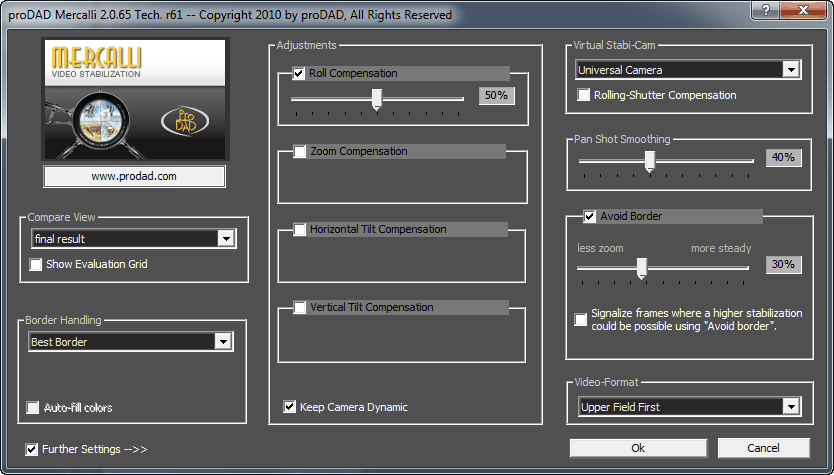Click the Avoid Border 30% value field
834x475 pixels.
click(783, 264)
